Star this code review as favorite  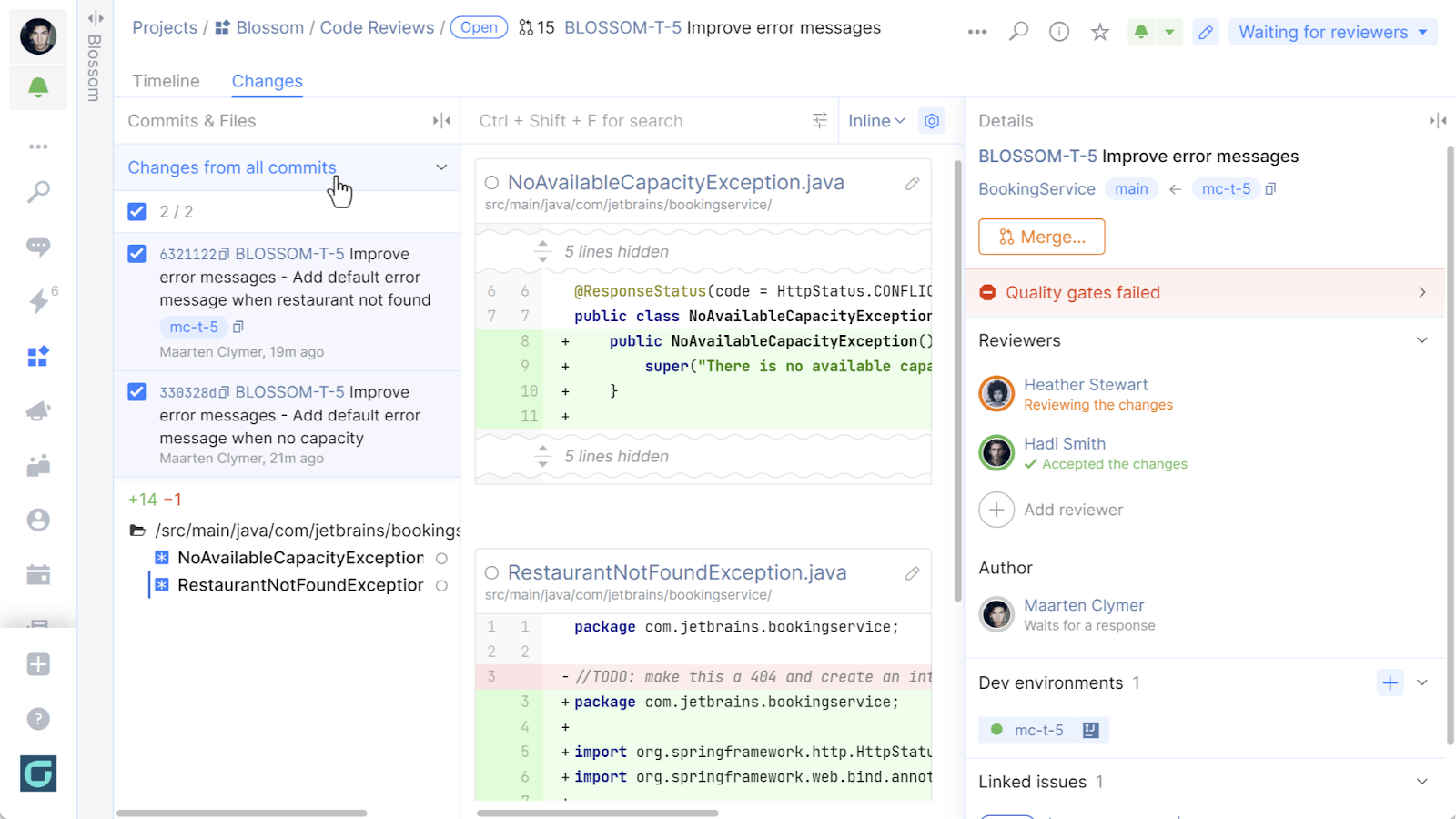[1100, 32]
